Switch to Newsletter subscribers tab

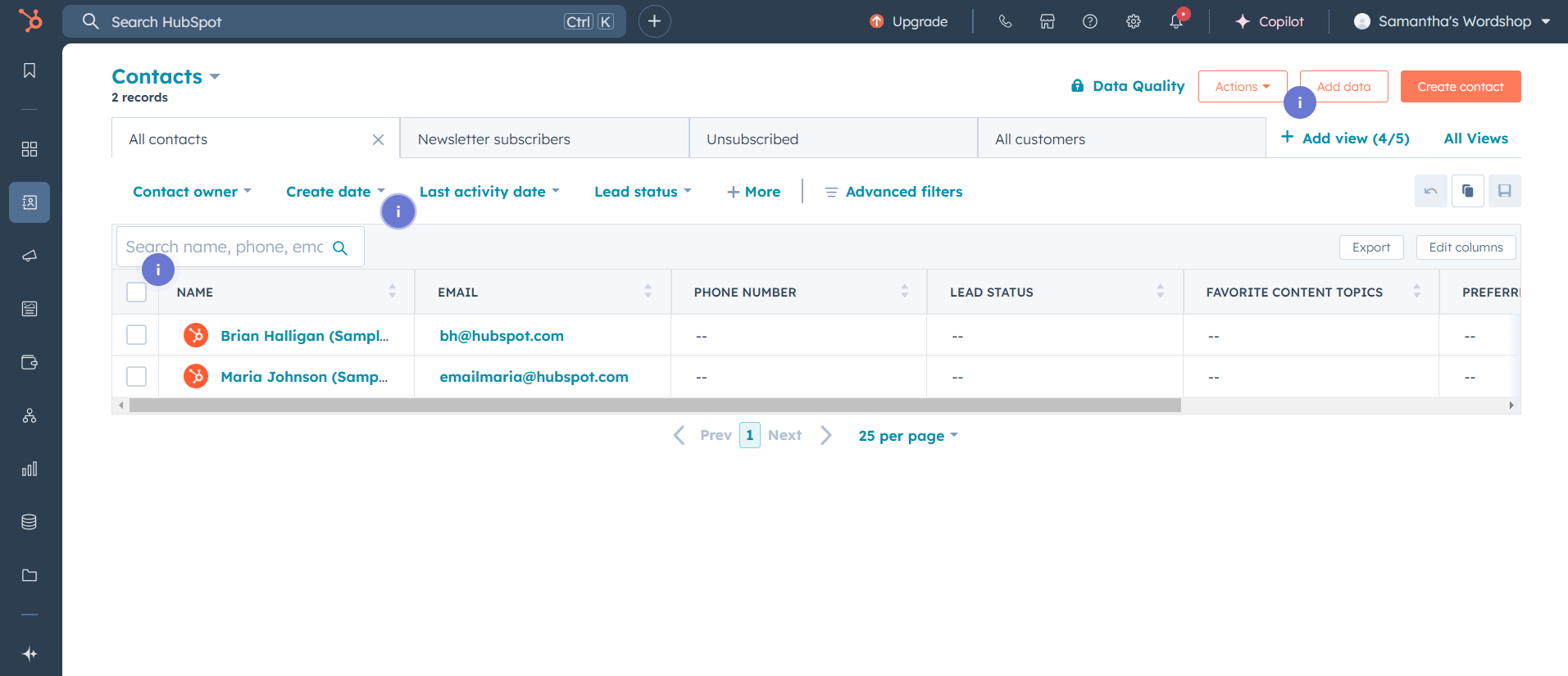[544, 139]
